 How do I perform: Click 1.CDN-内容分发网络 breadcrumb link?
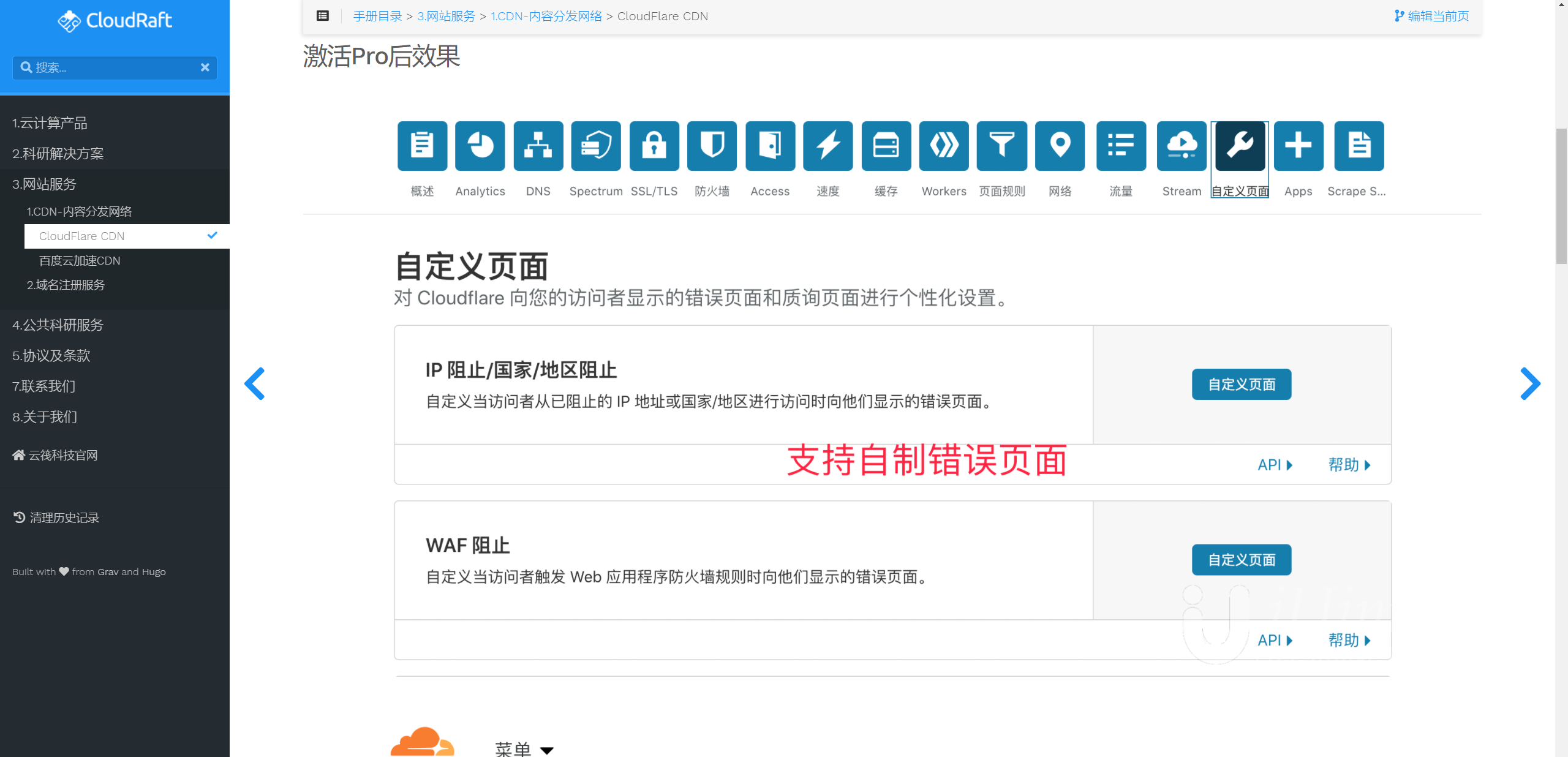(546, 16)
